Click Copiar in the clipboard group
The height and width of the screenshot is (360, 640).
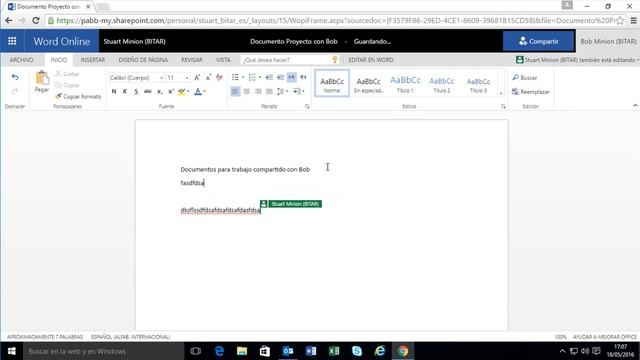click(67, 85)
